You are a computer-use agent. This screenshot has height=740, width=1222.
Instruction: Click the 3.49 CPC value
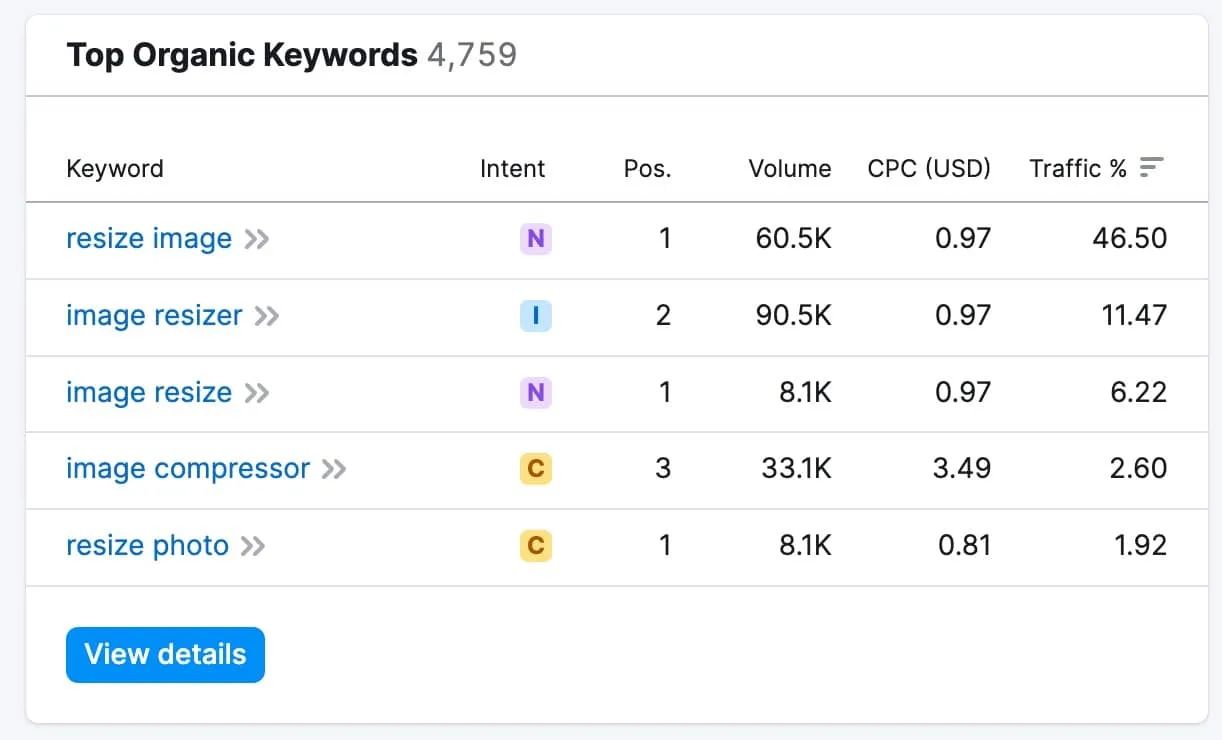coord(962,469)
